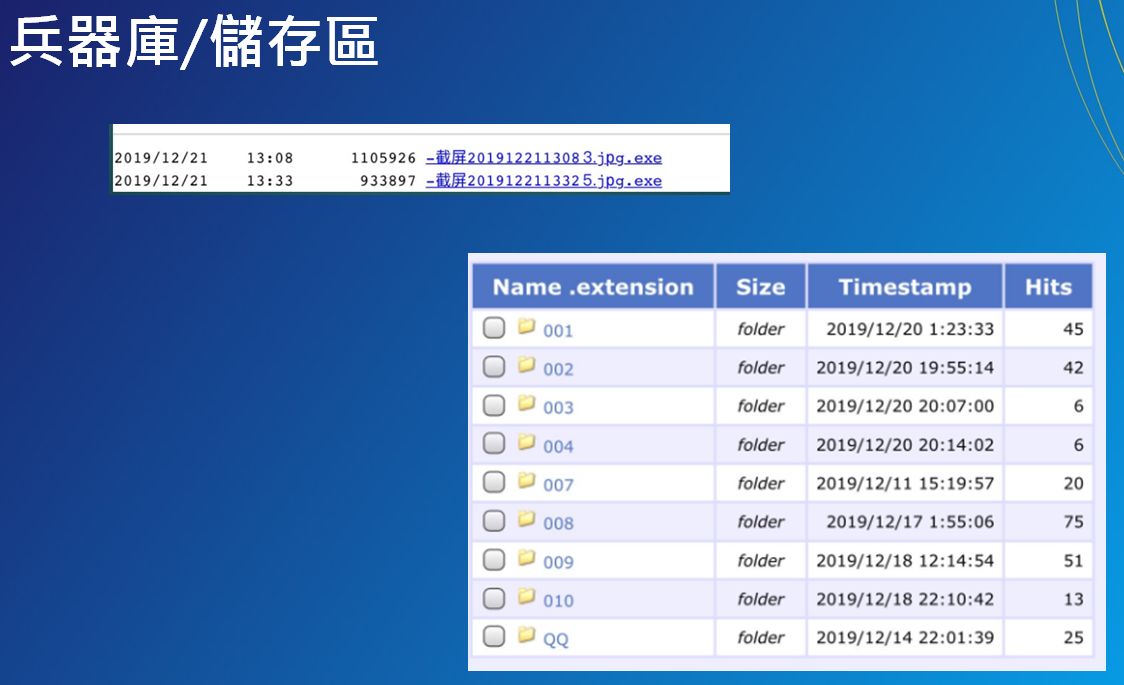Select timestamp 2019/12/20 19:55:14
This screenshot has width=1124, height=685.
905,368
